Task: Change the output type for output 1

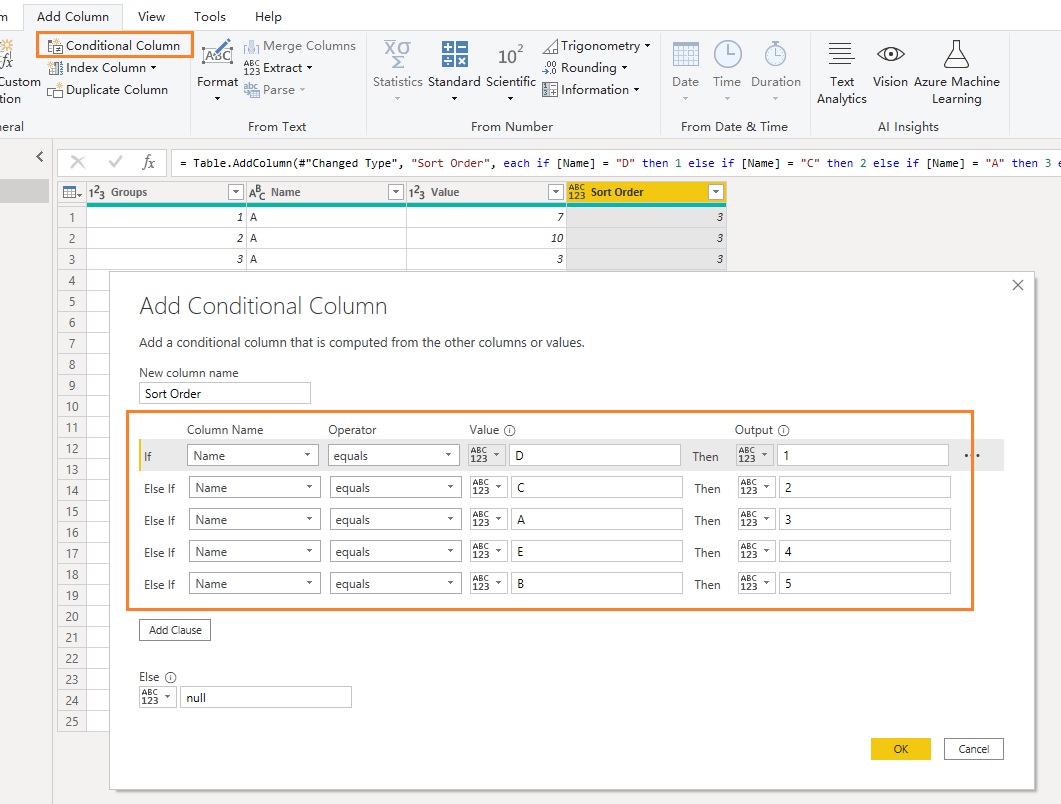Action: (754, 455)
